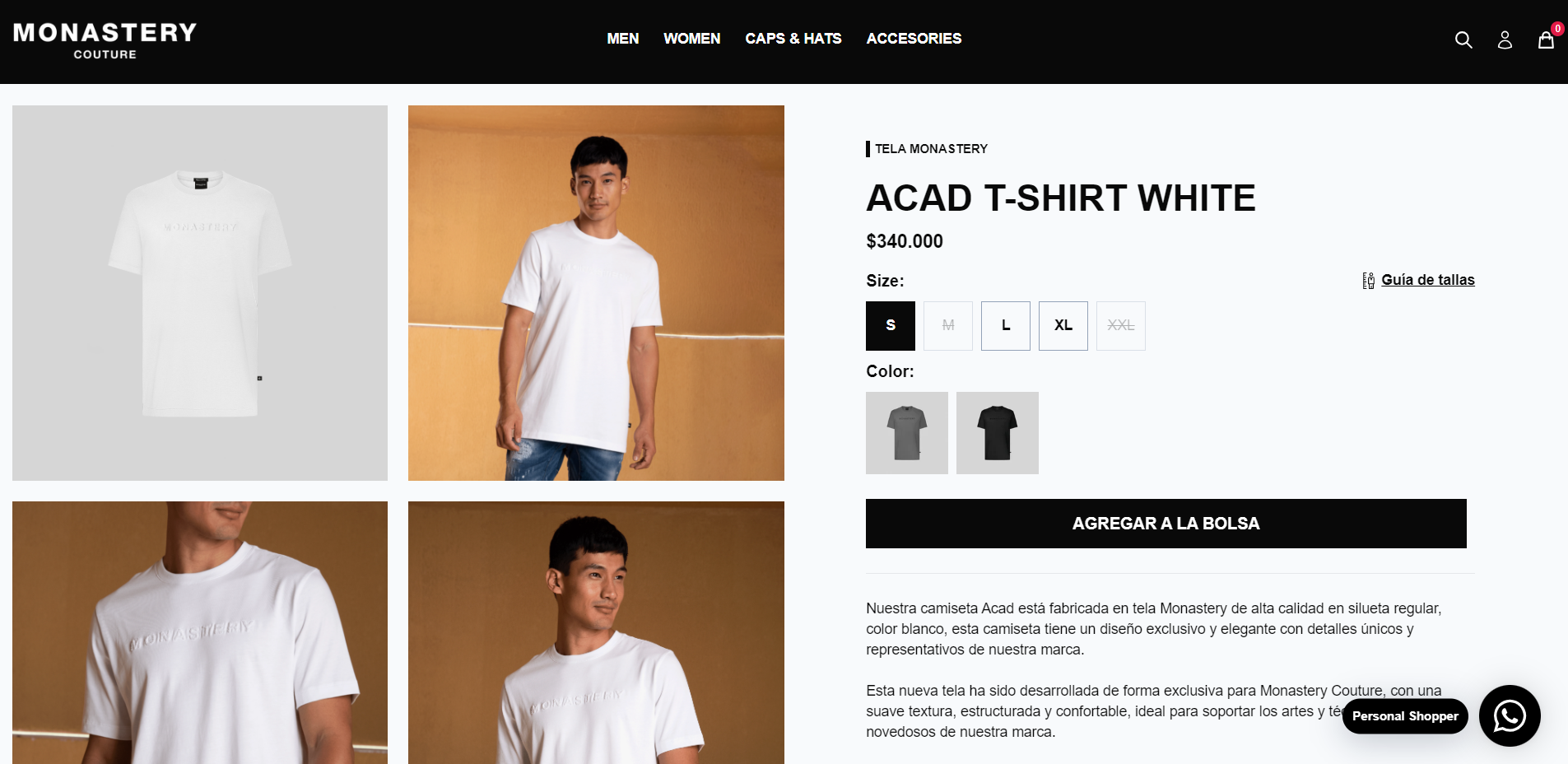Click the Monastery Couture logo

[105, 40]
